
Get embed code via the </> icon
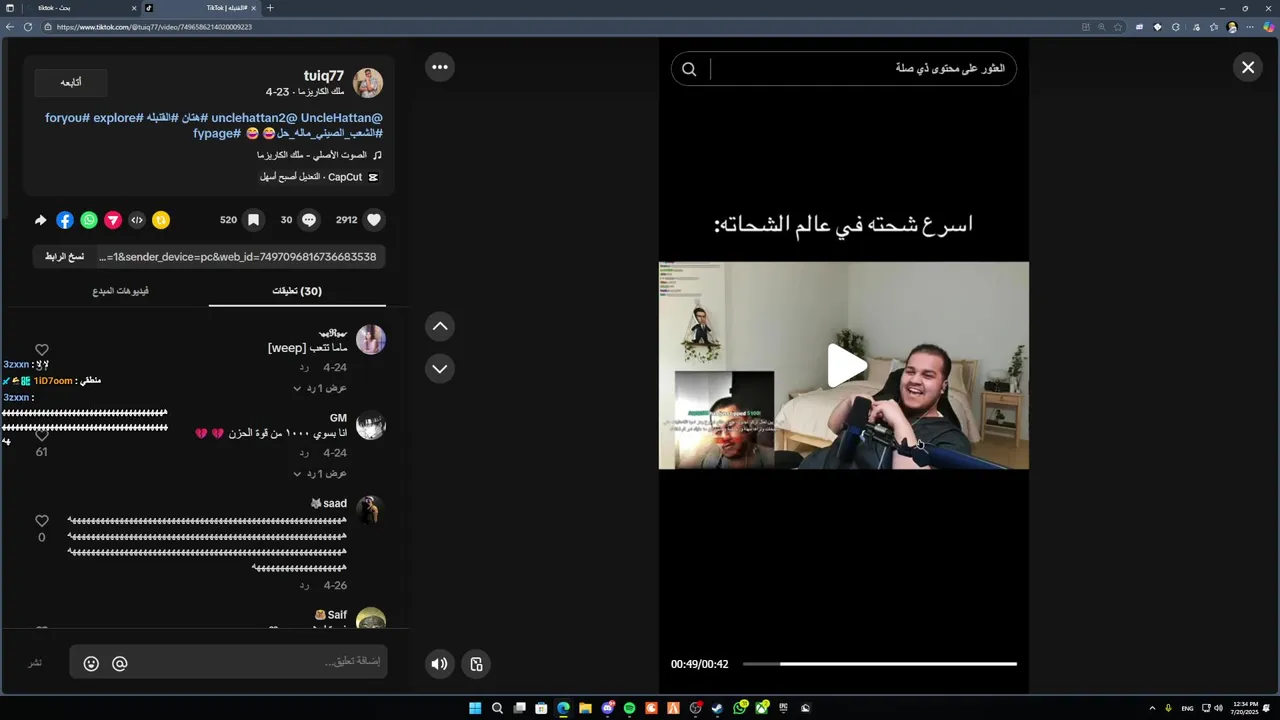pyautogui.click(x=137, y=220)
